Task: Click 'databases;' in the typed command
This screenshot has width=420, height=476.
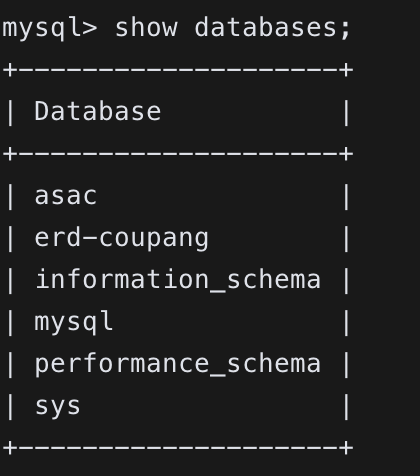Action: [x=272, y=27]
